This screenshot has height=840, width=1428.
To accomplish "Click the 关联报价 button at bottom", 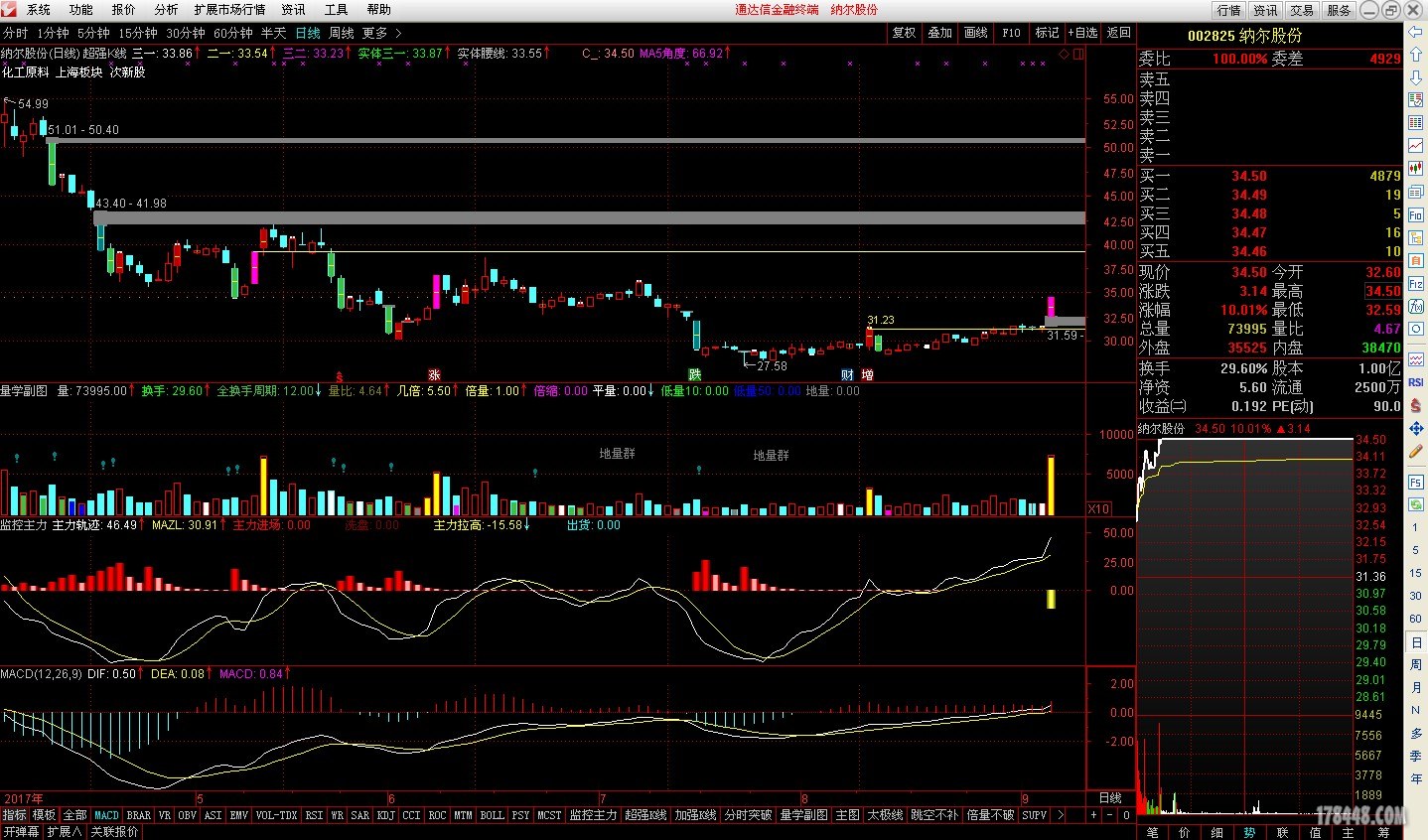I will pos(114,832).
